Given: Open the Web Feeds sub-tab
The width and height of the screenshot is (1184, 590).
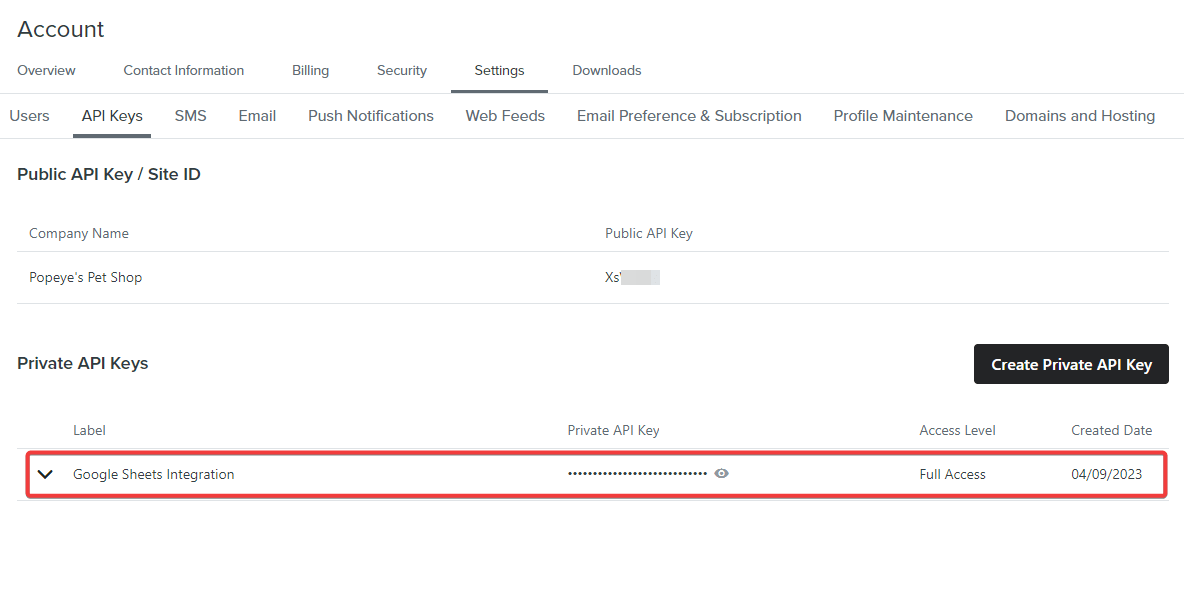Looking at the screenshot, I should click(505, 116).
